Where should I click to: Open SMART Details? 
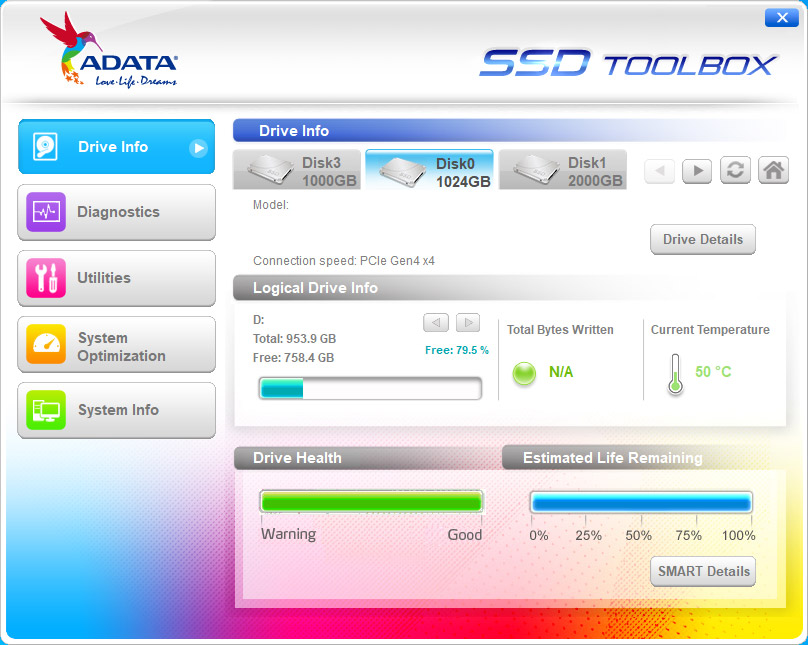point(703,571)
